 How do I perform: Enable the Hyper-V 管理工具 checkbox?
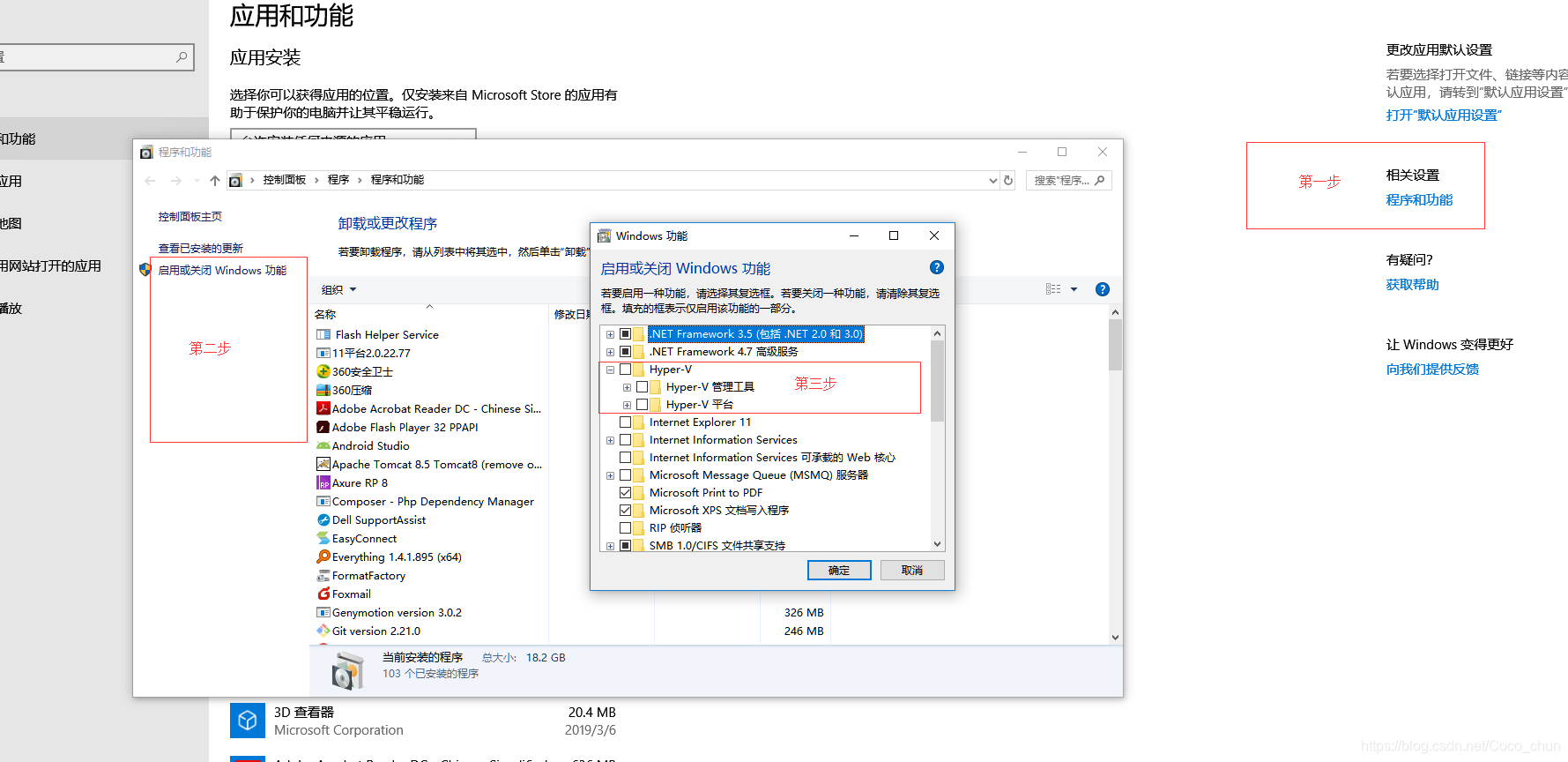642,387
